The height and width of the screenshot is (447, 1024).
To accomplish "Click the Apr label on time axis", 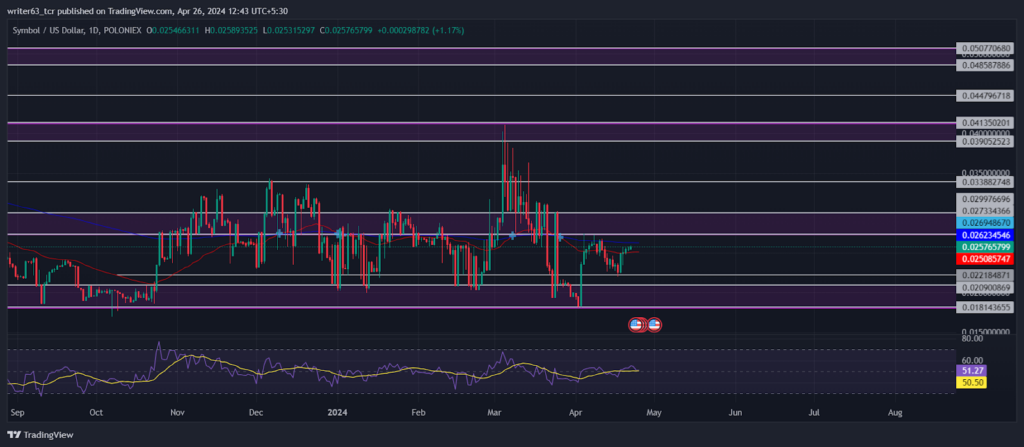I will pyautogui.click(x=575, y=413).
